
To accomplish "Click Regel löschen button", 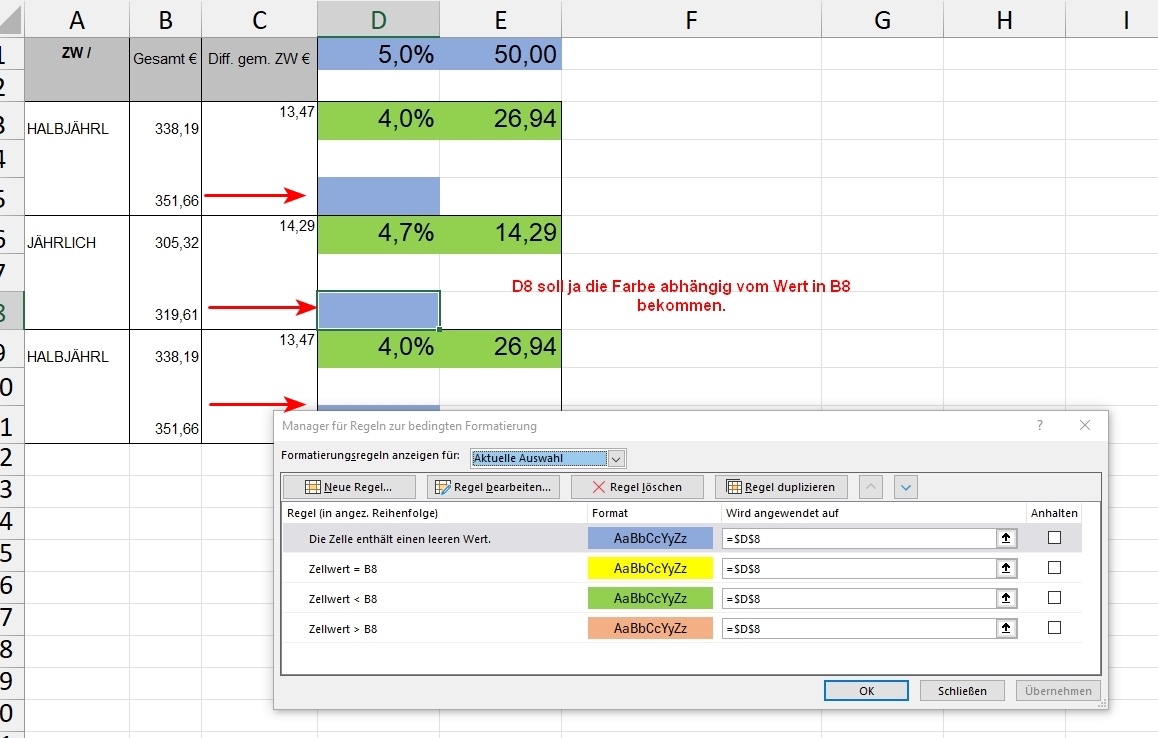I will (637, 487).
